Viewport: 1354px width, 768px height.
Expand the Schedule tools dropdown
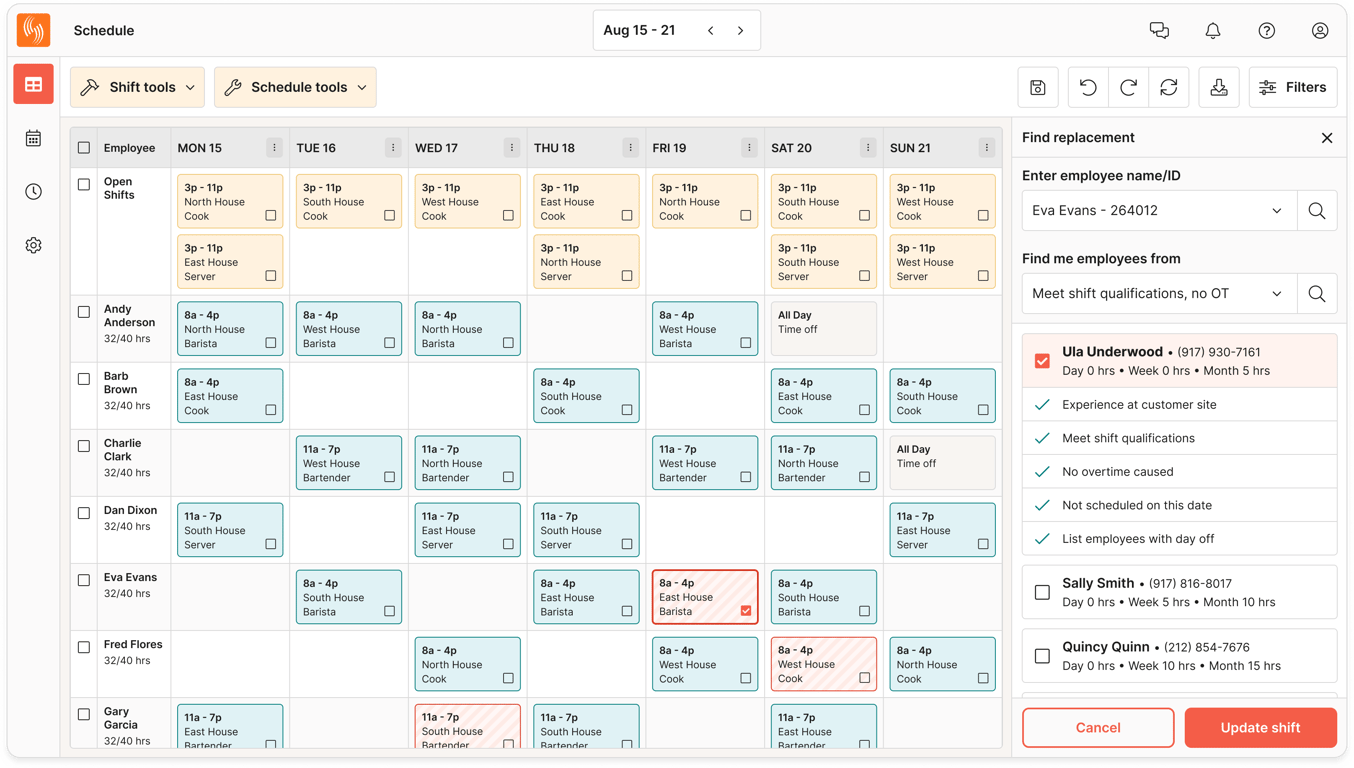pyautogui.click(x=295, y=87)
